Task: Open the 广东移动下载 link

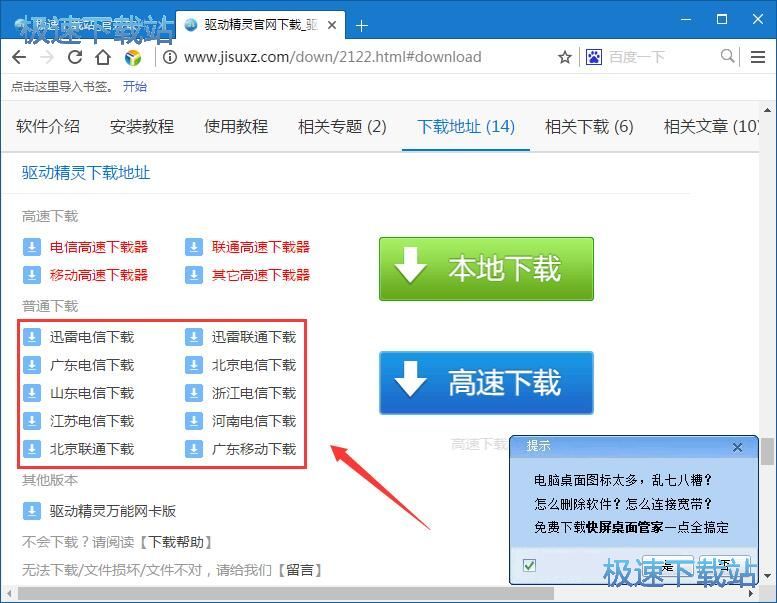Action: pyautogui.click(x=254, y=449)
